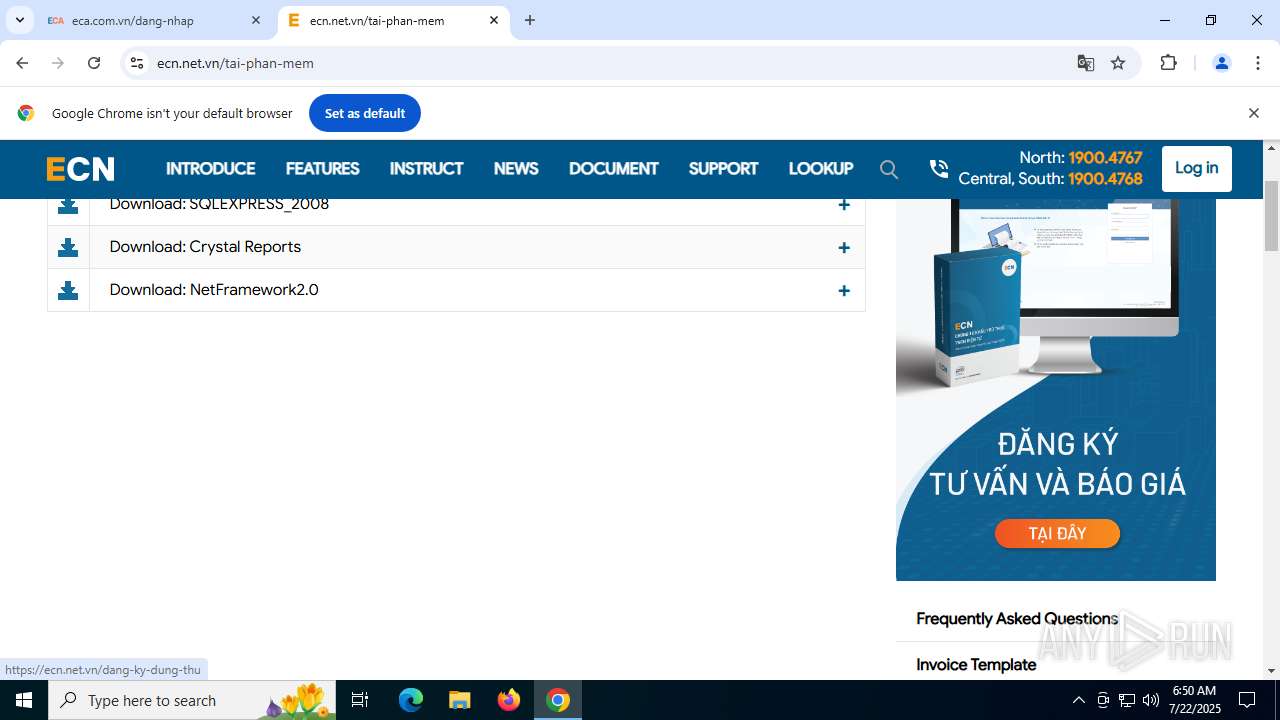Open Frequently Asked Questions link
This screenshot has height=720, width=1280.
1016,619
